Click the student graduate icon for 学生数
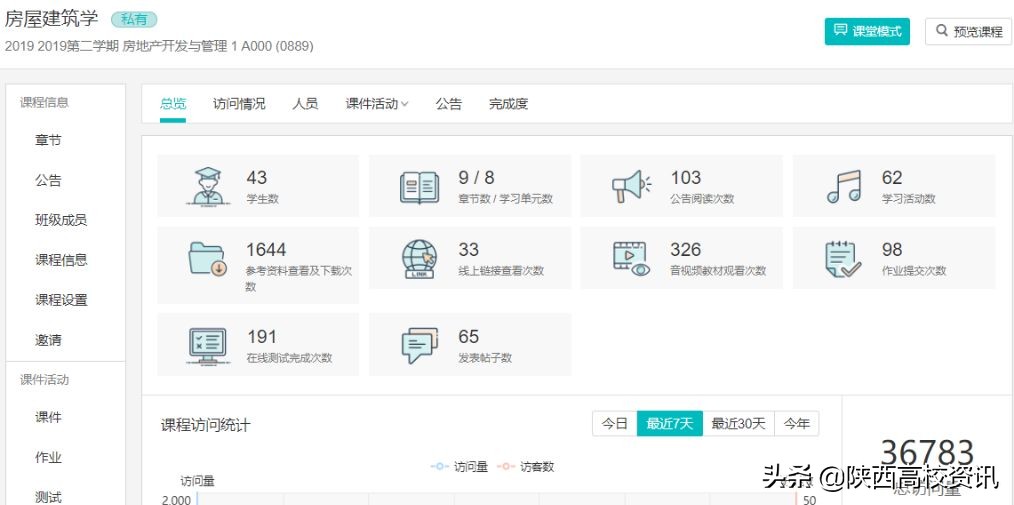Image resolution: width=1014 pixels, height=505 pixels. tap(208, 186)
